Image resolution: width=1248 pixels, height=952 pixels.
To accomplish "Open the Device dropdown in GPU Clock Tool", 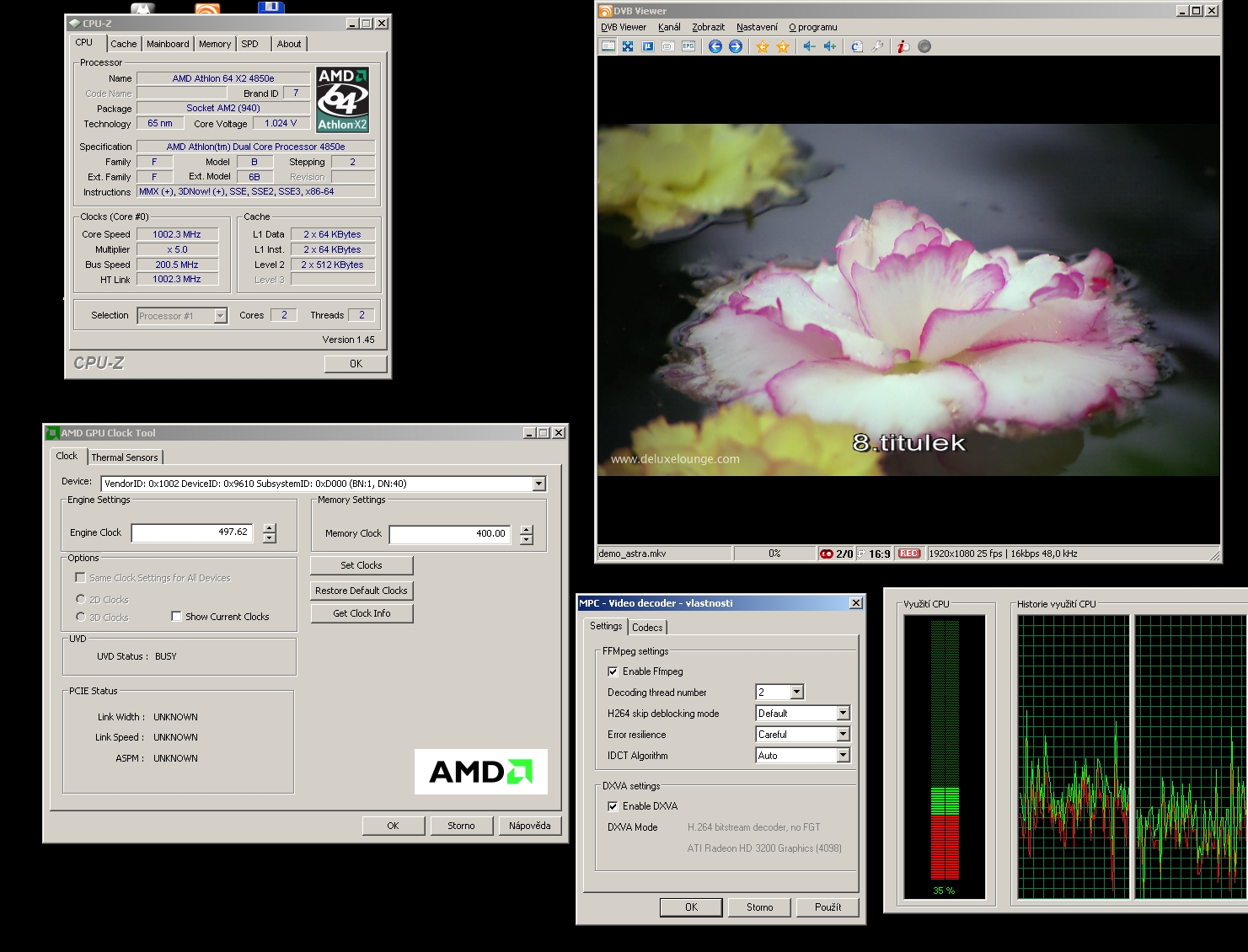I will (539, 484).
